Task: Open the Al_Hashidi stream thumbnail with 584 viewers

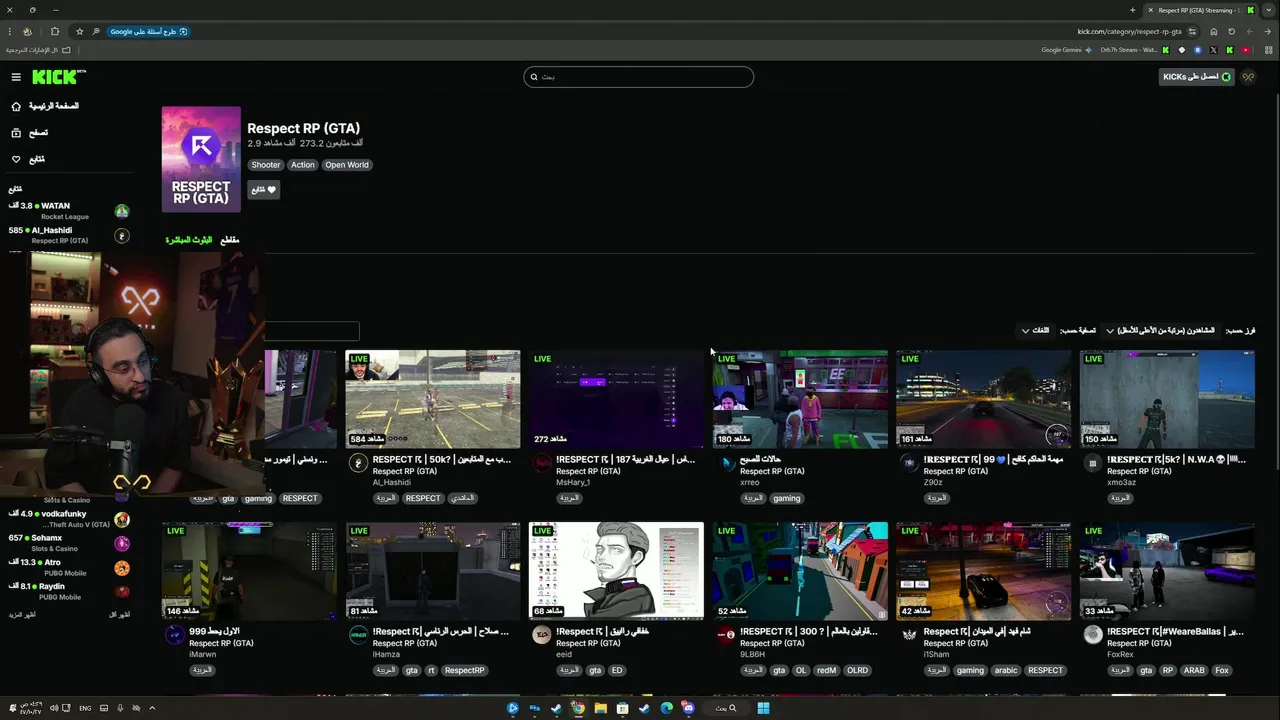Action: tap(433, 399)
